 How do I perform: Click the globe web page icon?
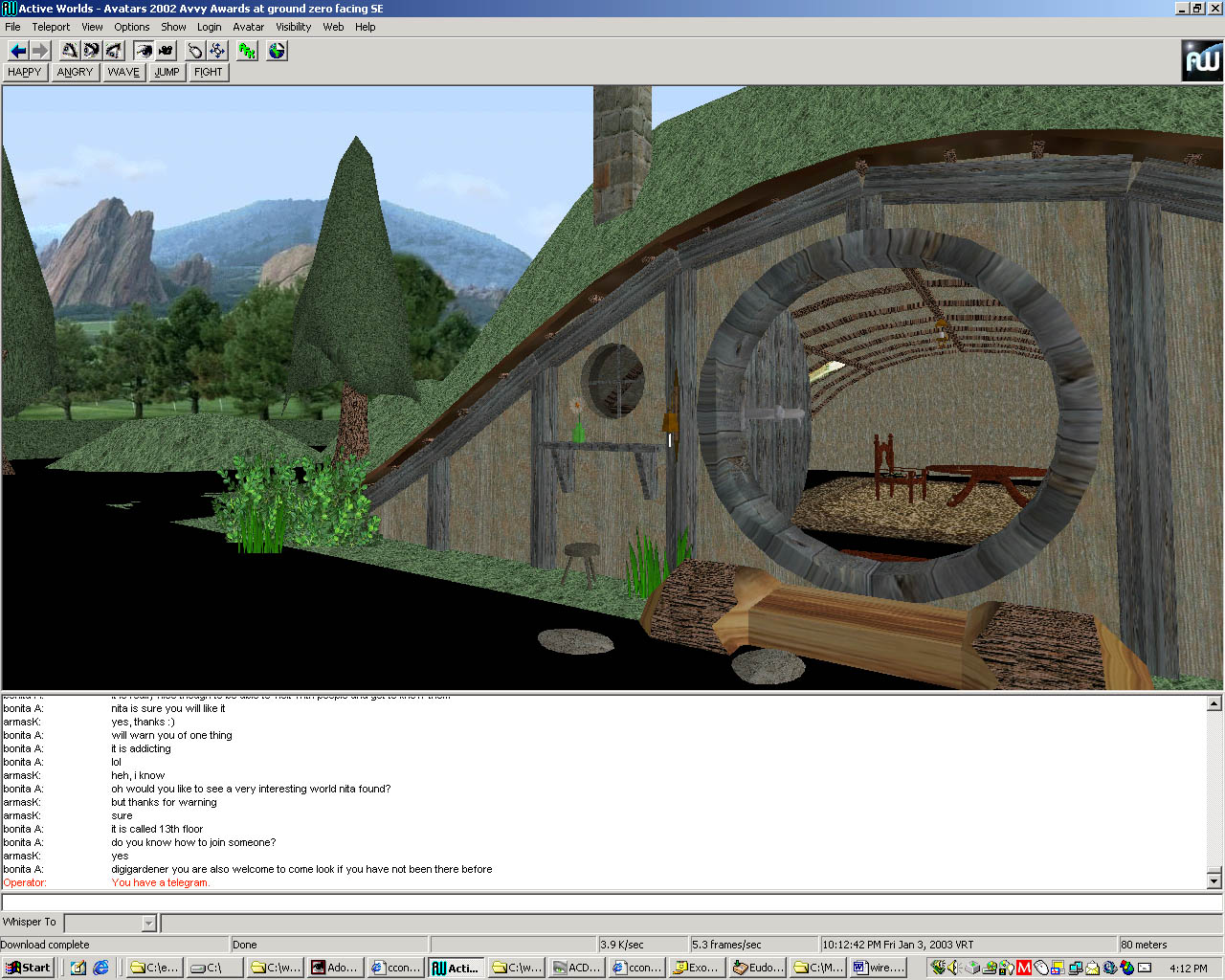point(277,51)
